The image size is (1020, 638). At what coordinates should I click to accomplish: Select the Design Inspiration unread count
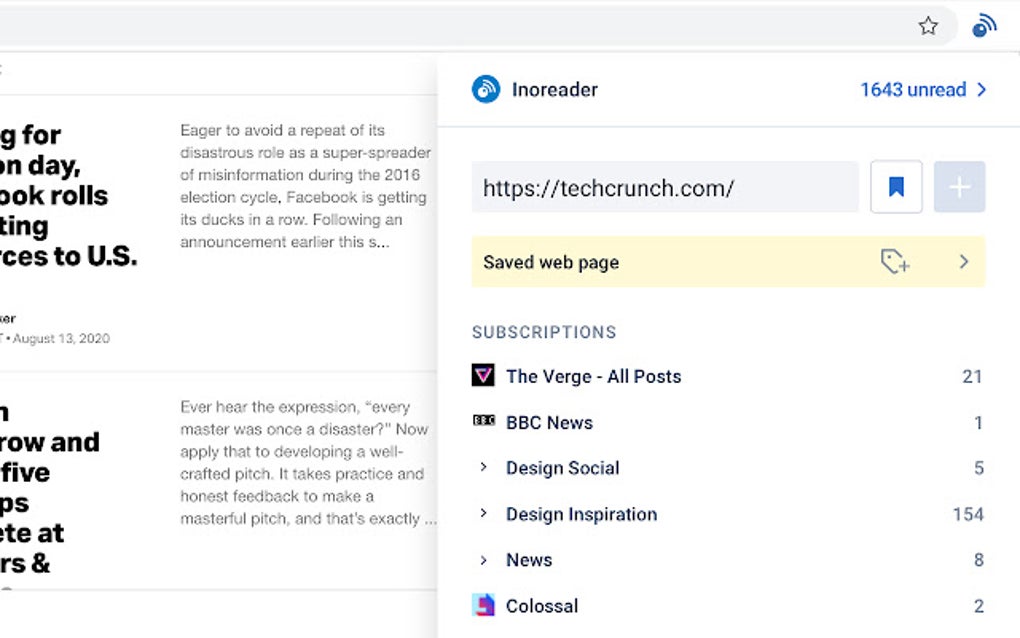tap(967, 514)
